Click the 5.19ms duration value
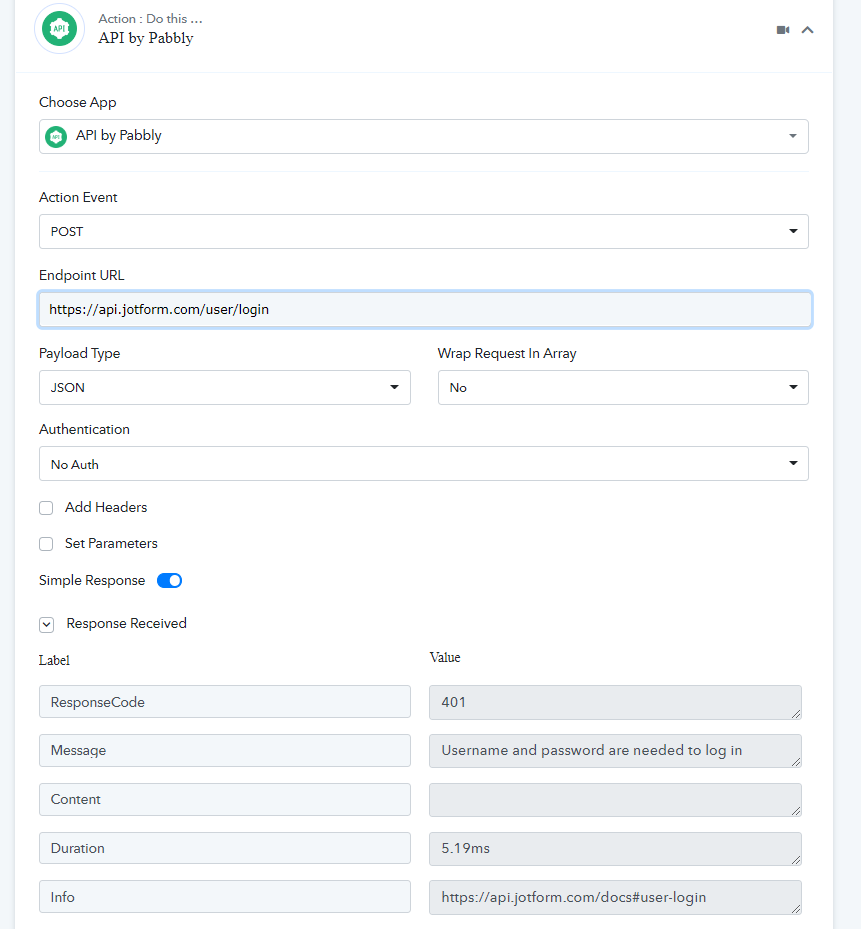This screenshot has height=929, width=861. [x=615, y=848]
